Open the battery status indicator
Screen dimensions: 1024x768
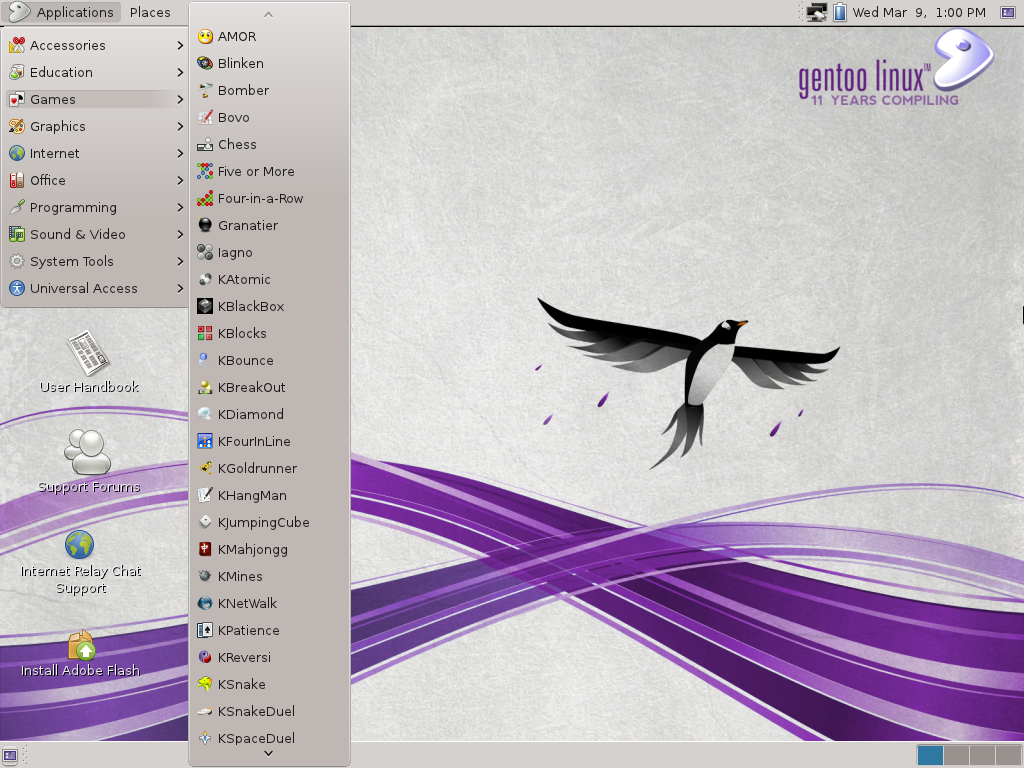[x=838, y=12]
